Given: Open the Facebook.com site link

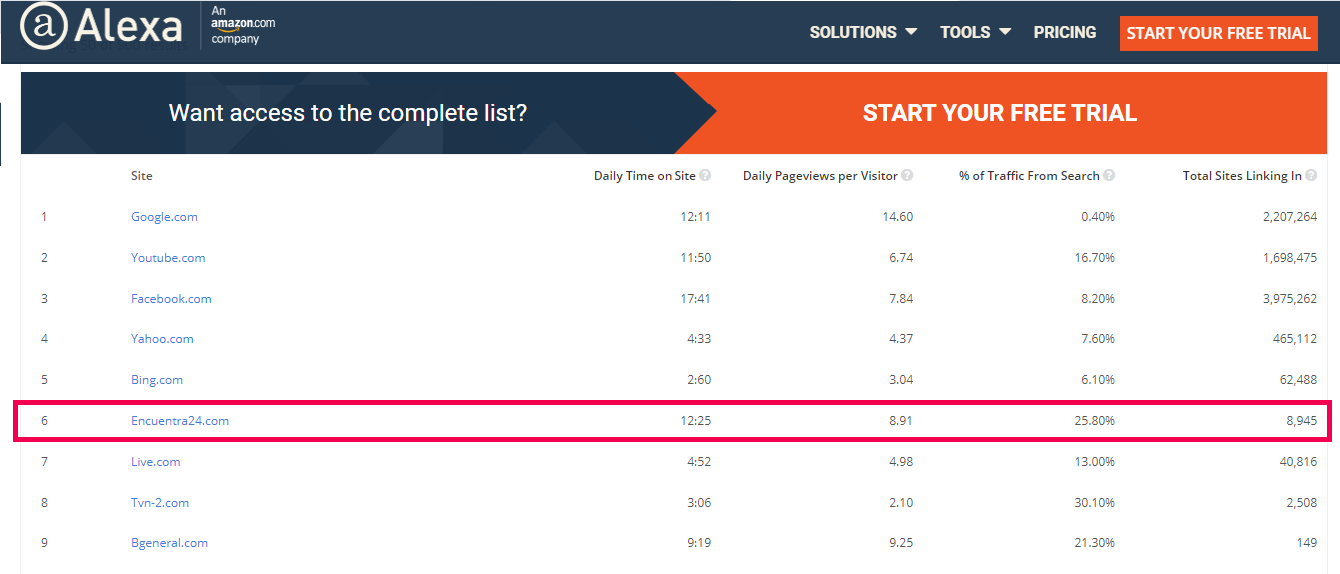Looking at the screenshot, I should tap(171, 299).
